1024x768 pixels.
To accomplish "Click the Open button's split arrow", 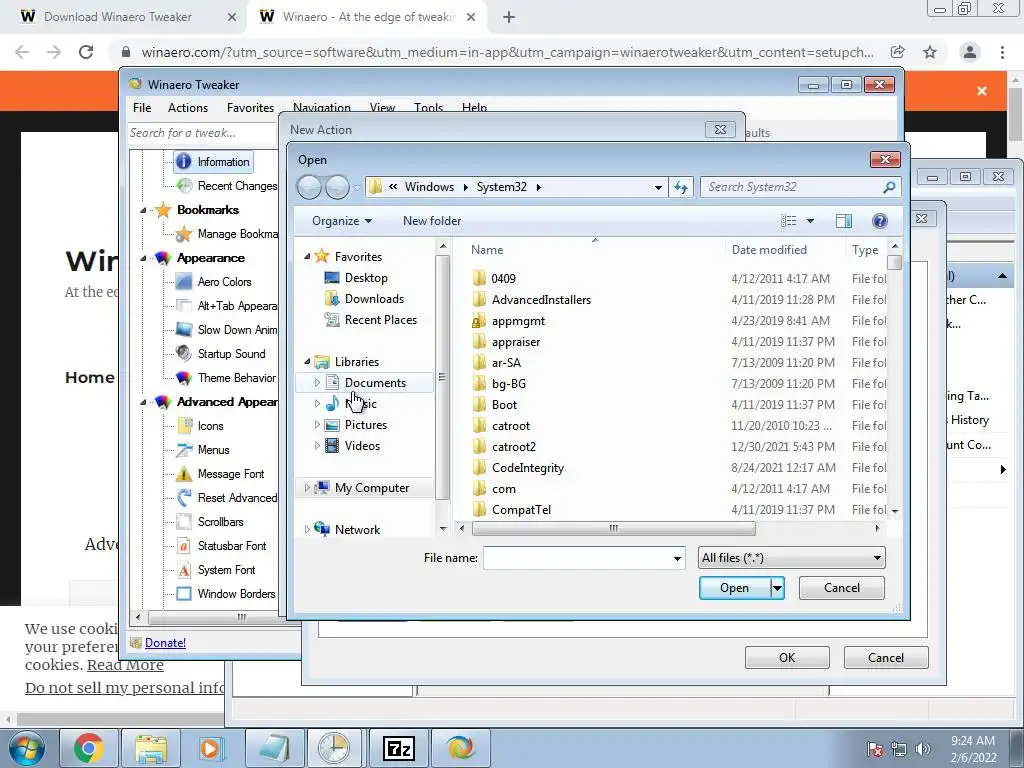I will tap(777, 588).
